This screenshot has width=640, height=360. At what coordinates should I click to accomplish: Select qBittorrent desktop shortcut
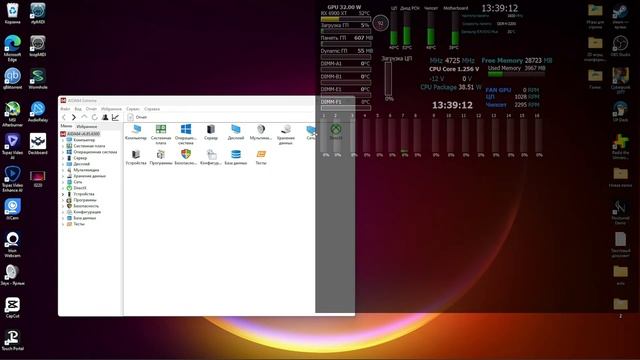coord(12,78)
